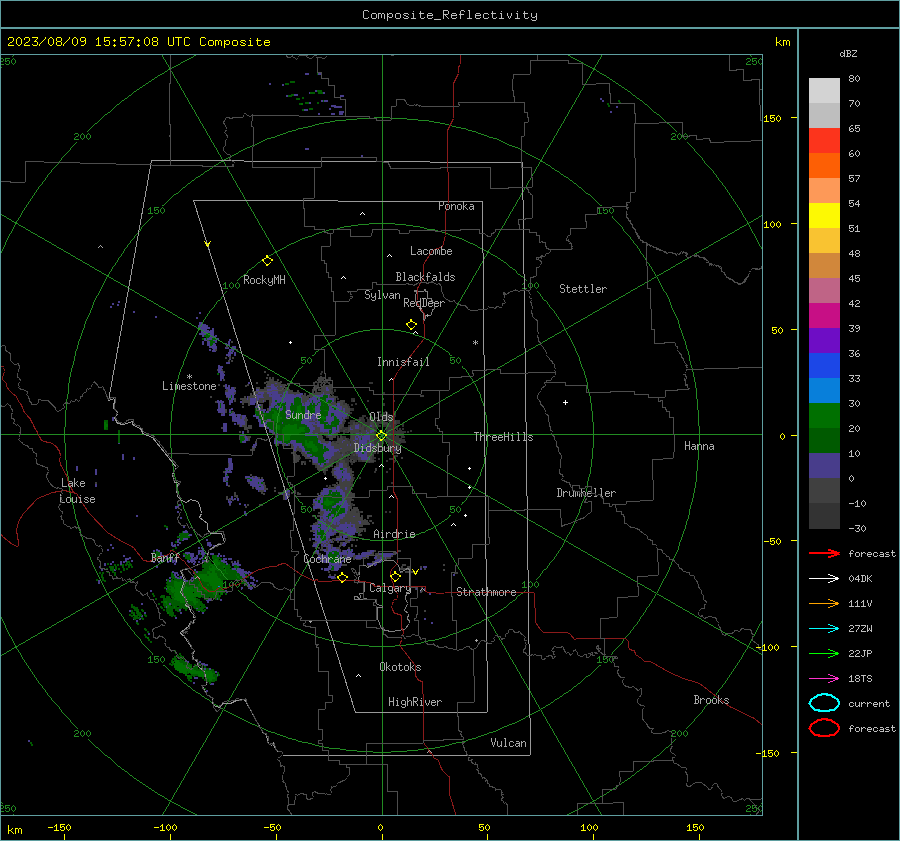
Task: Click the ThreeHills label
Action: (x=503, y=437)
